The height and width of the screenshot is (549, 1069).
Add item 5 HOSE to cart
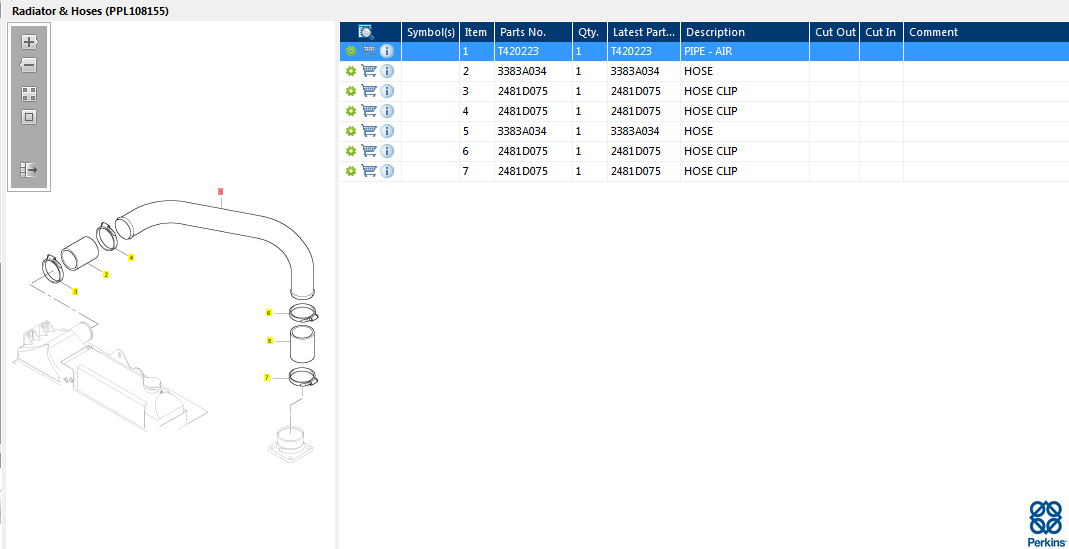pos(369,131)
